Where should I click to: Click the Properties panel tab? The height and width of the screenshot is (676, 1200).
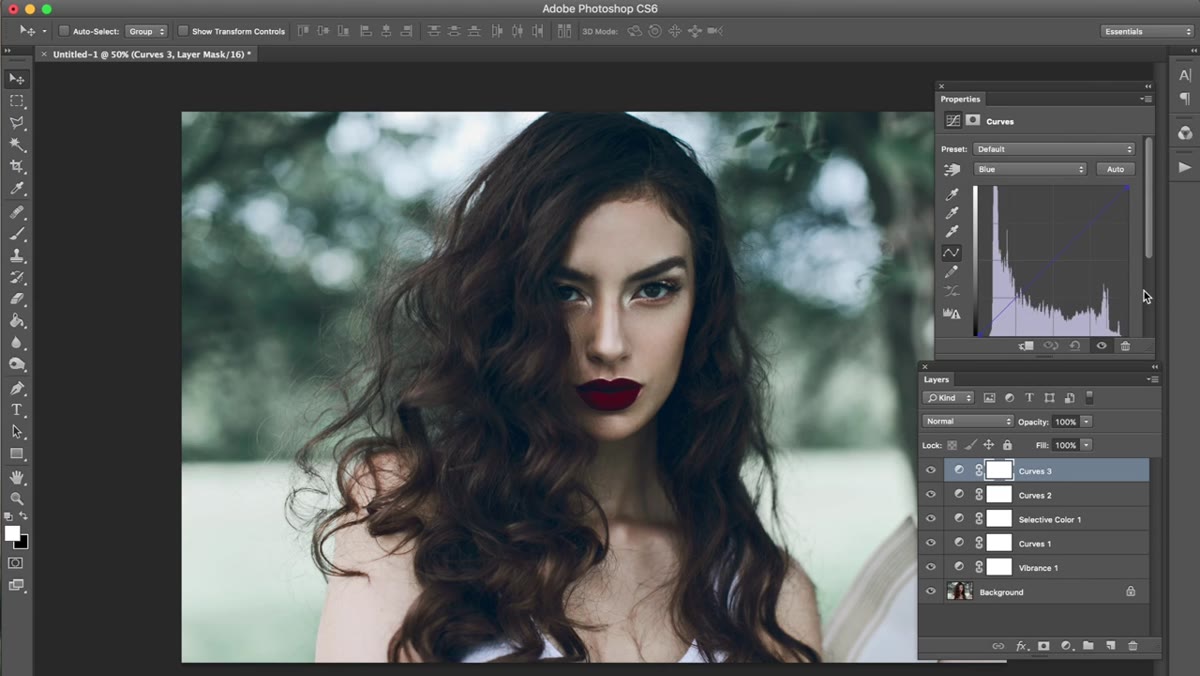click(x=960, y=99)
